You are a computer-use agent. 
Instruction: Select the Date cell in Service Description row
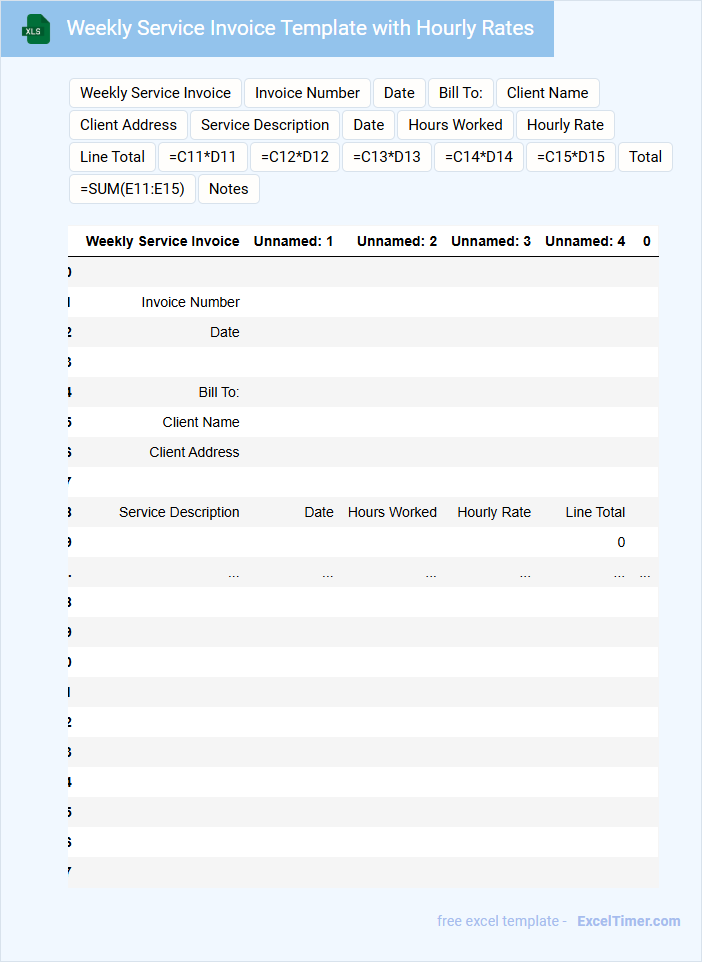pos(319,512)
